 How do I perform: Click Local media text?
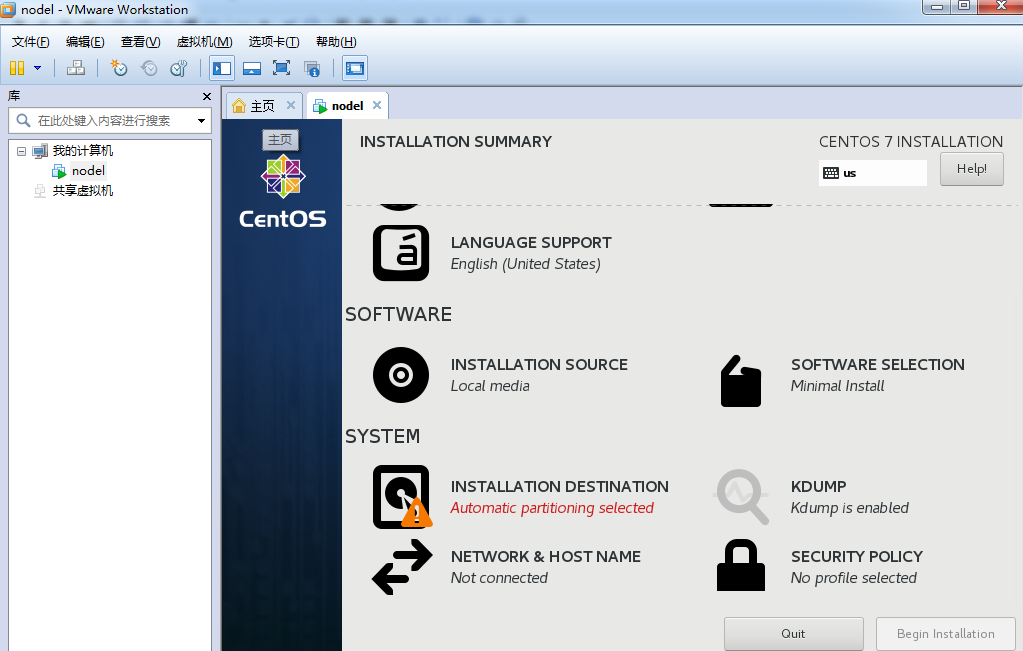click(490, 386)
